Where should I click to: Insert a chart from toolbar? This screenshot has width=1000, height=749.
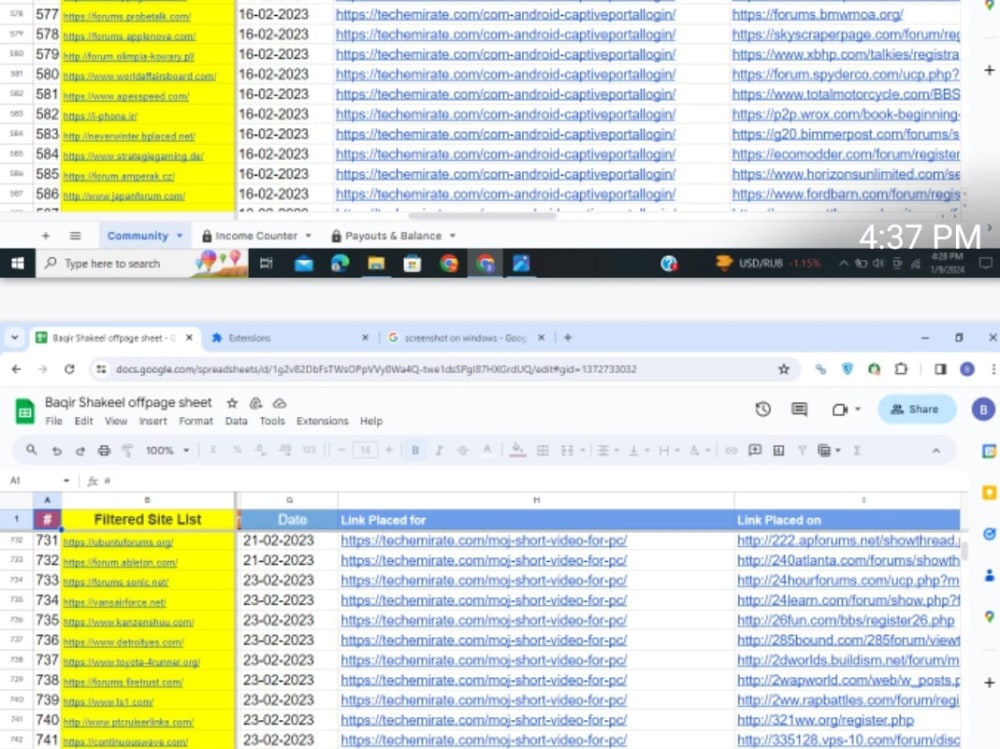[779, 450]
